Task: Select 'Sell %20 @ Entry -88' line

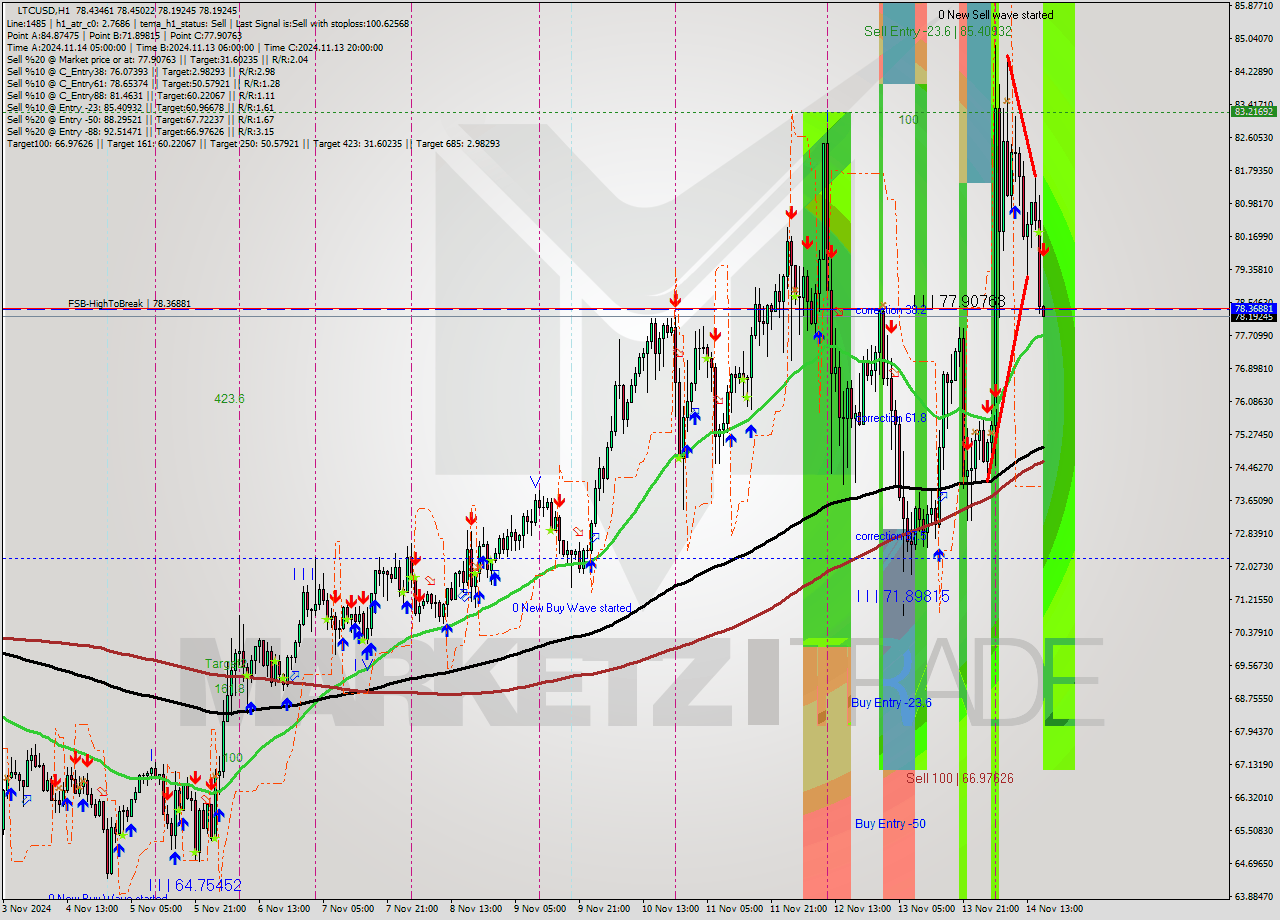Action: click(140, 131)
